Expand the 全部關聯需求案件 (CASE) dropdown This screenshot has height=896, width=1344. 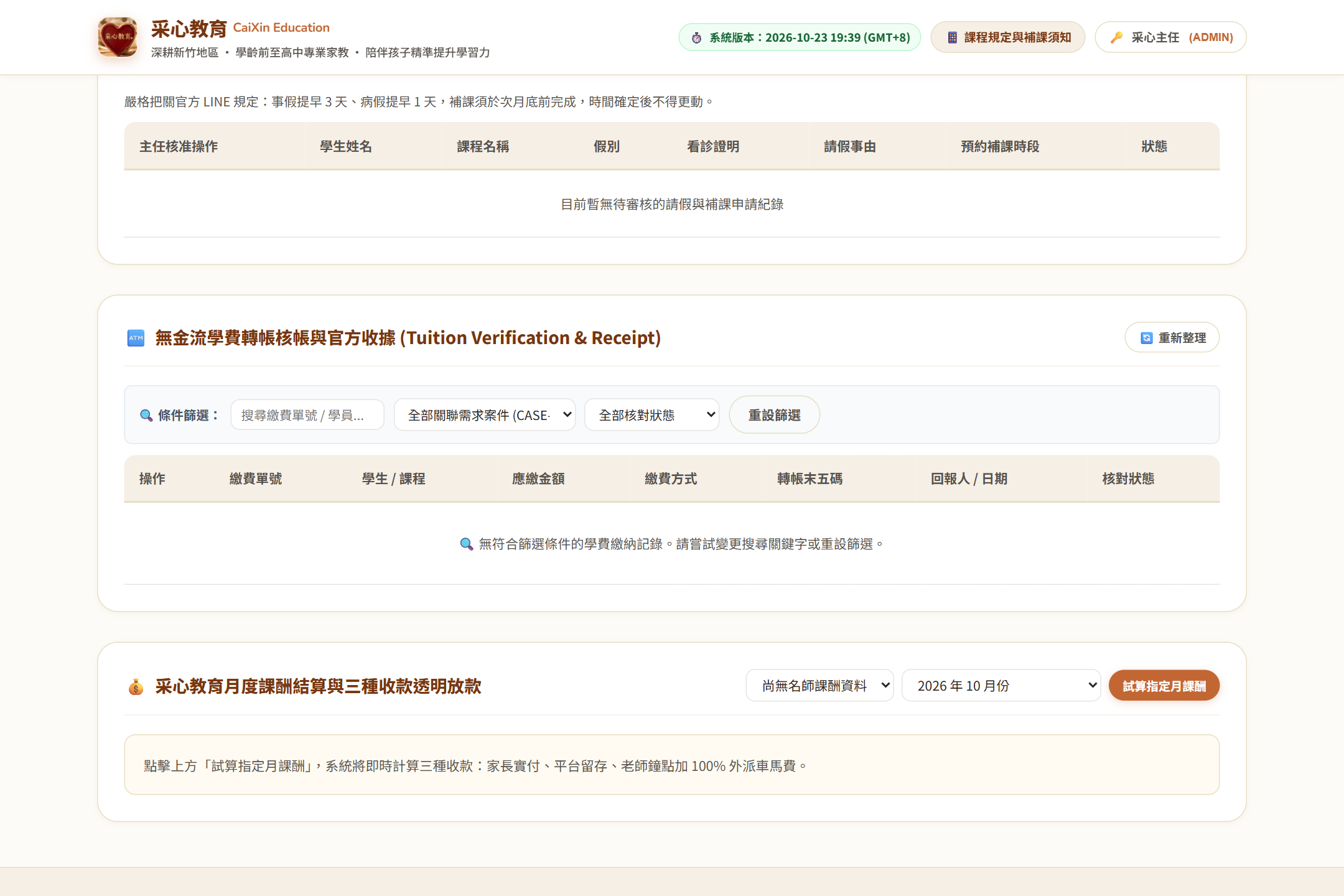pos(485,415)
